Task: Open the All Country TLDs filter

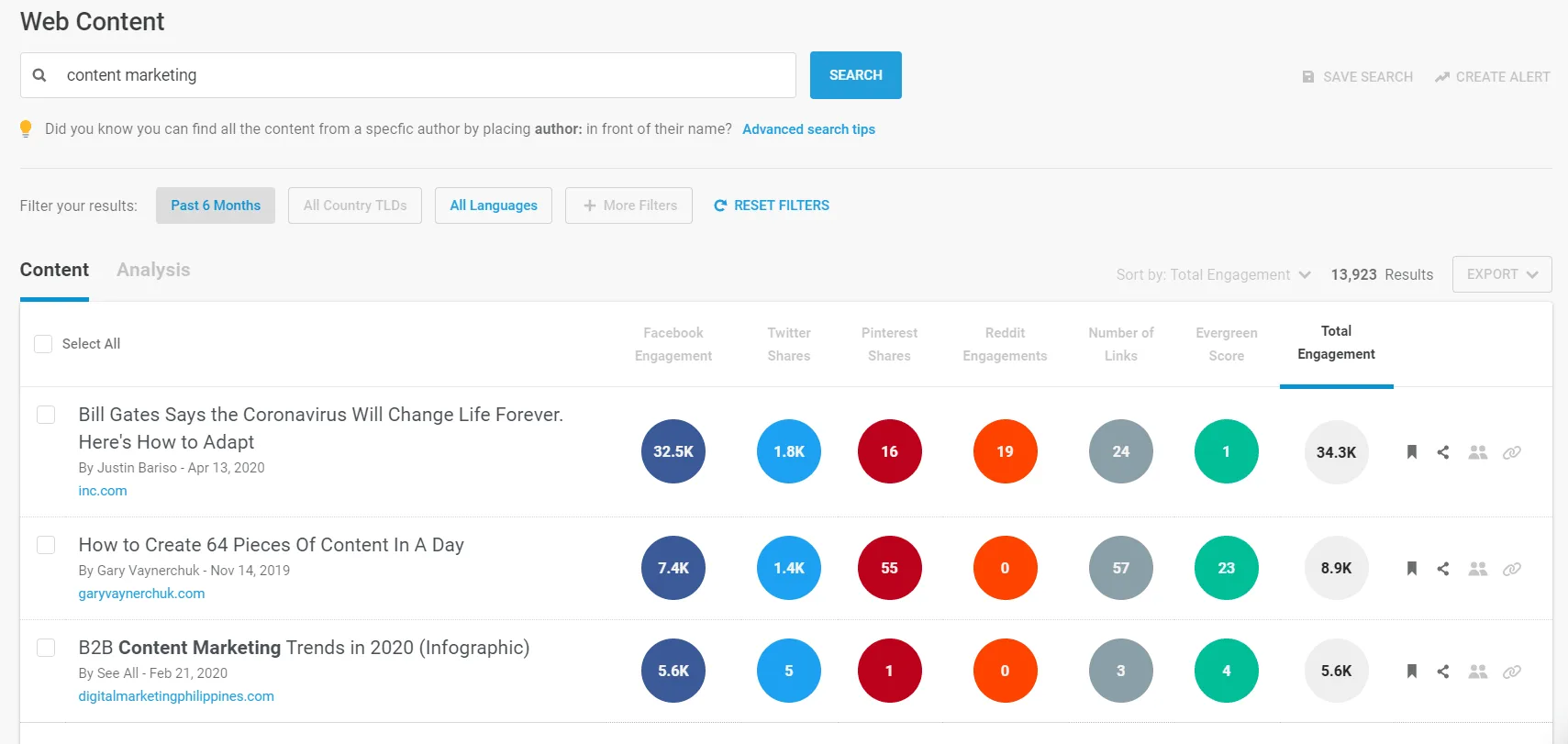Action: pyautogui.click(x=355, y=205)
